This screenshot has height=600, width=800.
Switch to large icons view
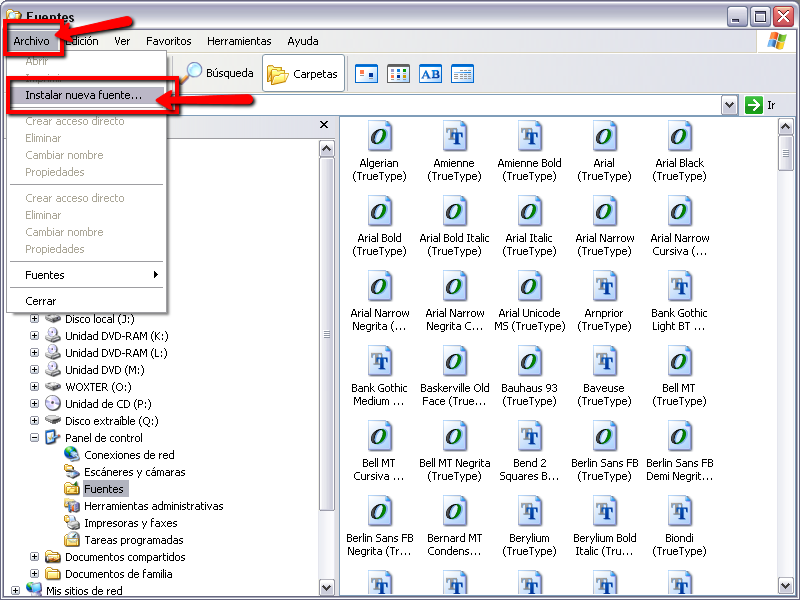click(366, 74)
